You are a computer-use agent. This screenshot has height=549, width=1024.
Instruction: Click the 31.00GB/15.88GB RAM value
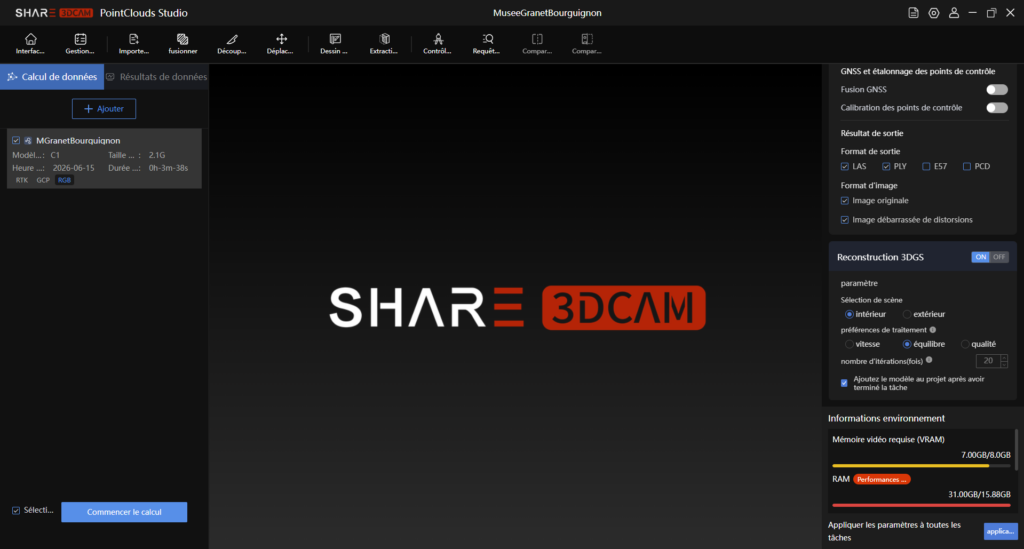point(979,494)
